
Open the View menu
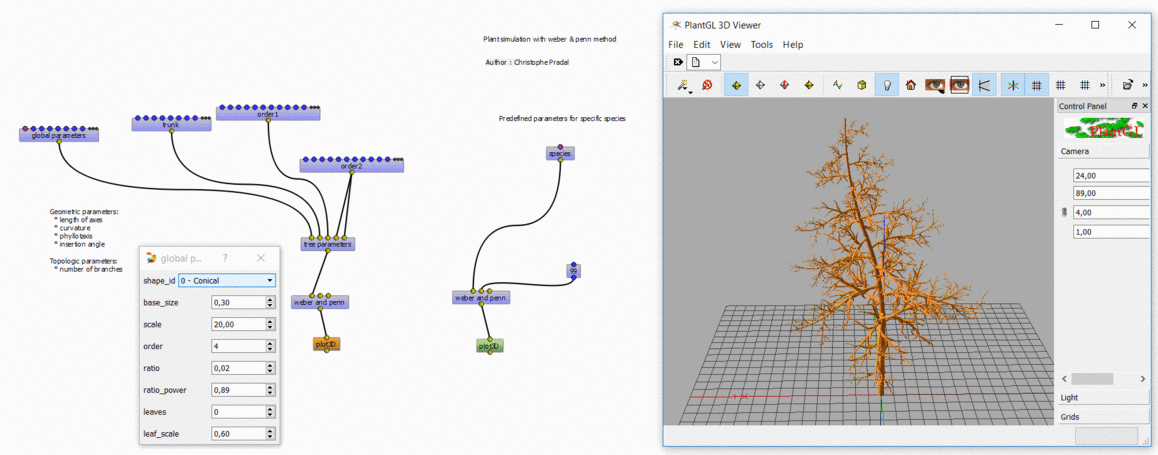730,44
